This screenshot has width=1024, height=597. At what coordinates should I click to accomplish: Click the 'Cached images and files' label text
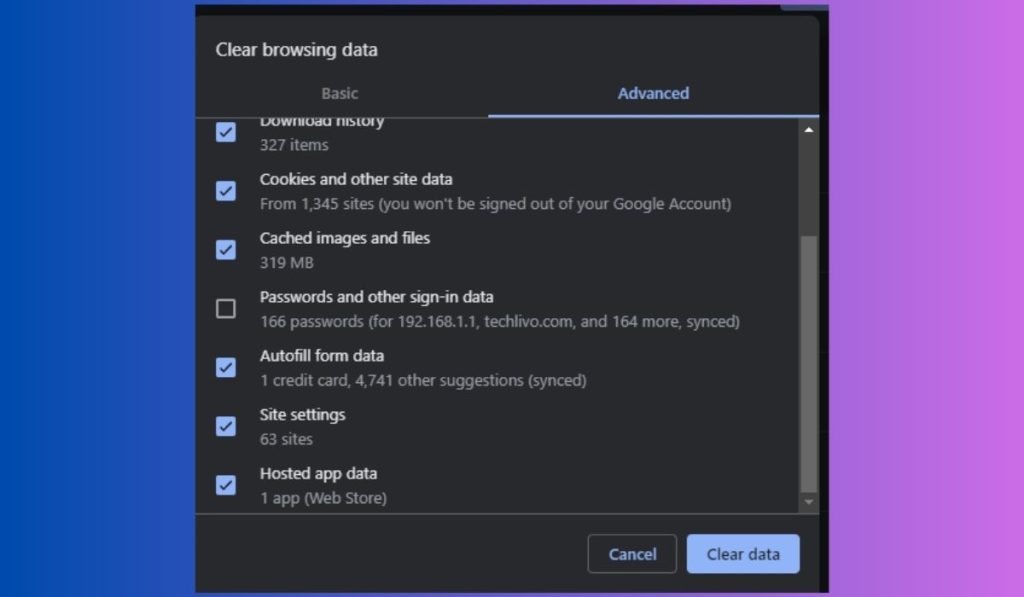pos(345,238)
